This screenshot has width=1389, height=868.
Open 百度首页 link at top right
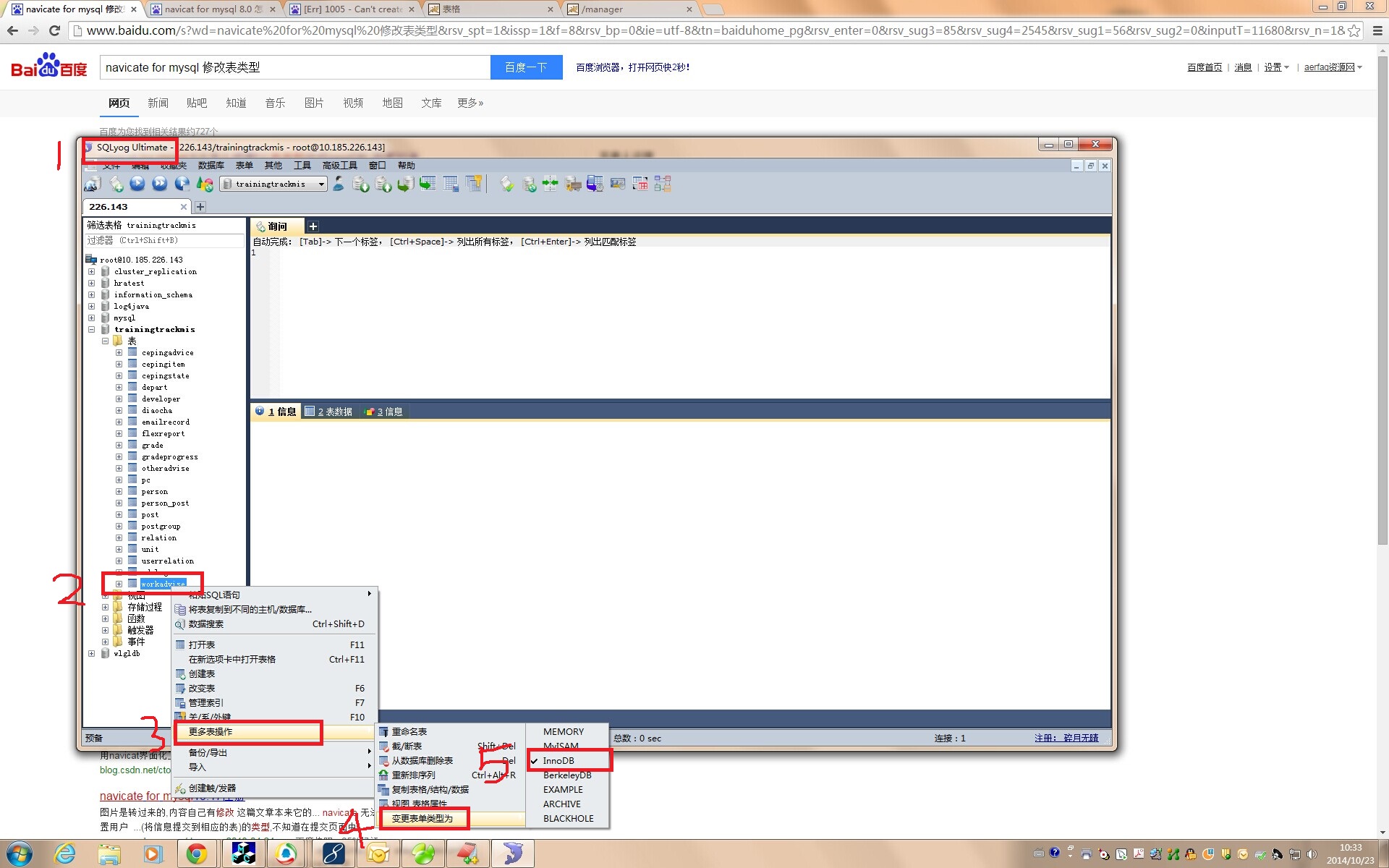[x=1205, y=67]
